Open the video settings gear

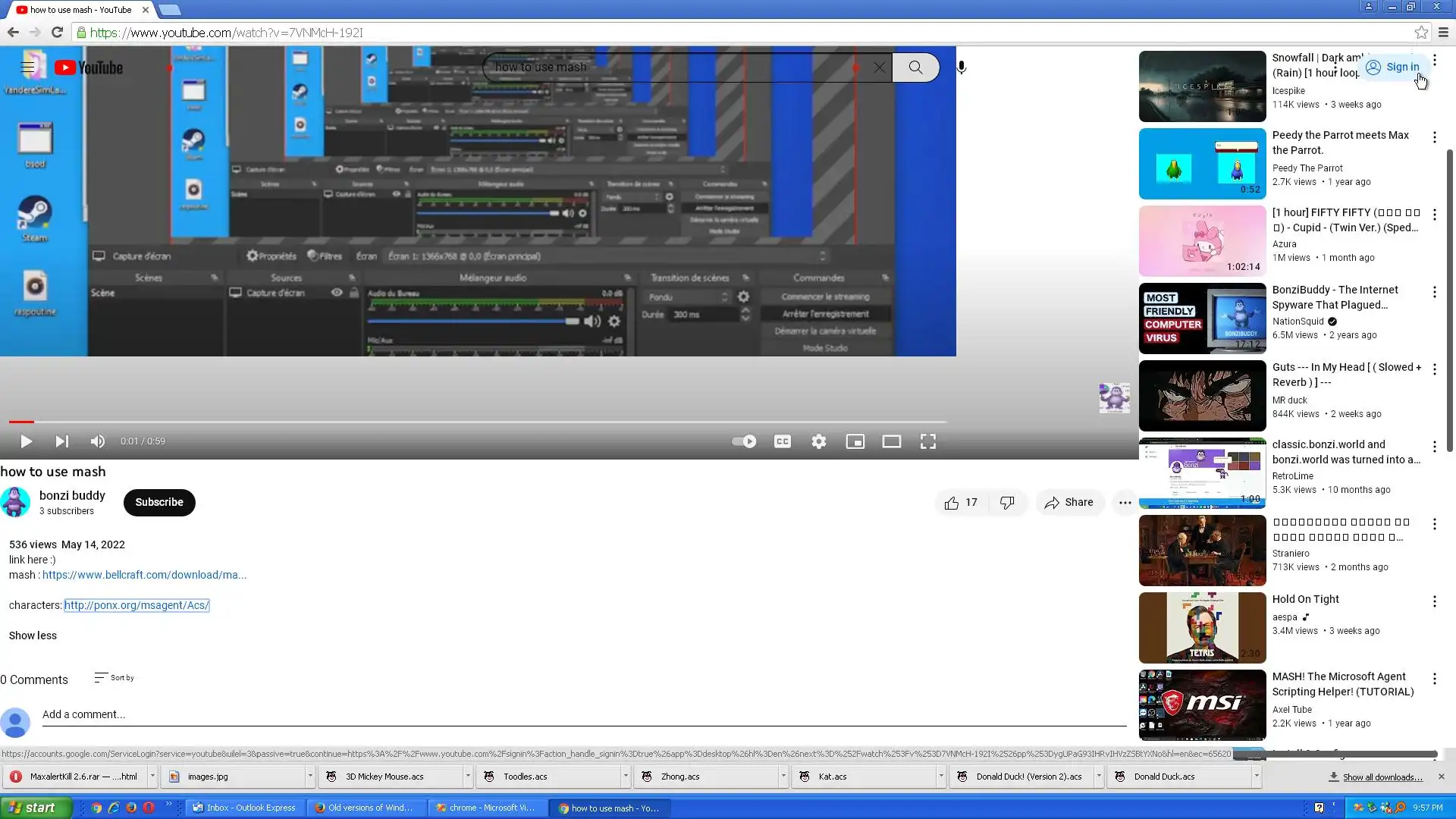pyautogui.click(x=819, y=441)
